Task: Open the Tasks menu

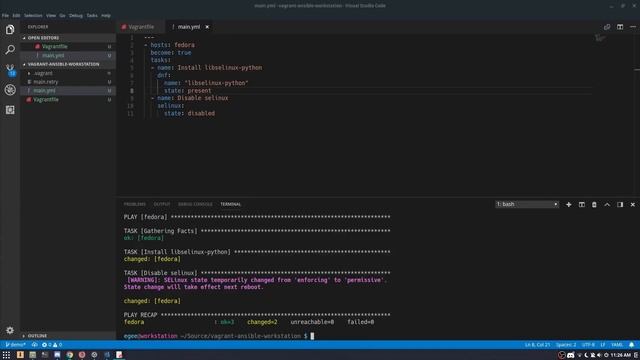Action: 92,16
